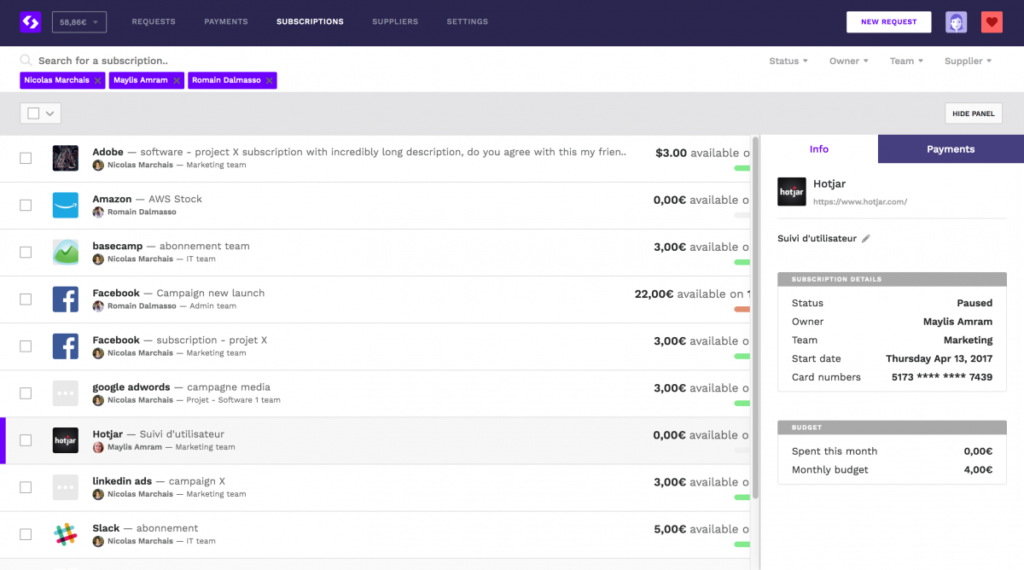Screen dimensions: 1024x570
Task: Click the Amazon subscription logo
Action: point(65,205)
